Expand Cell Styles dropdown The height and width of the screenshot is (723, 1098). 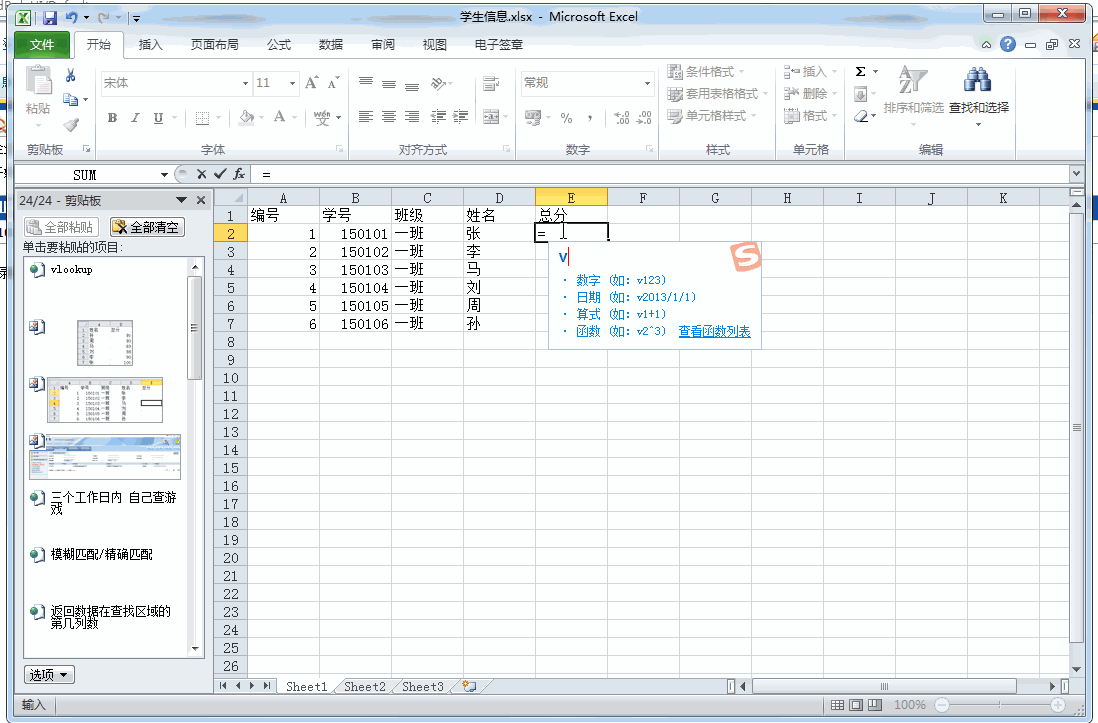754,116
